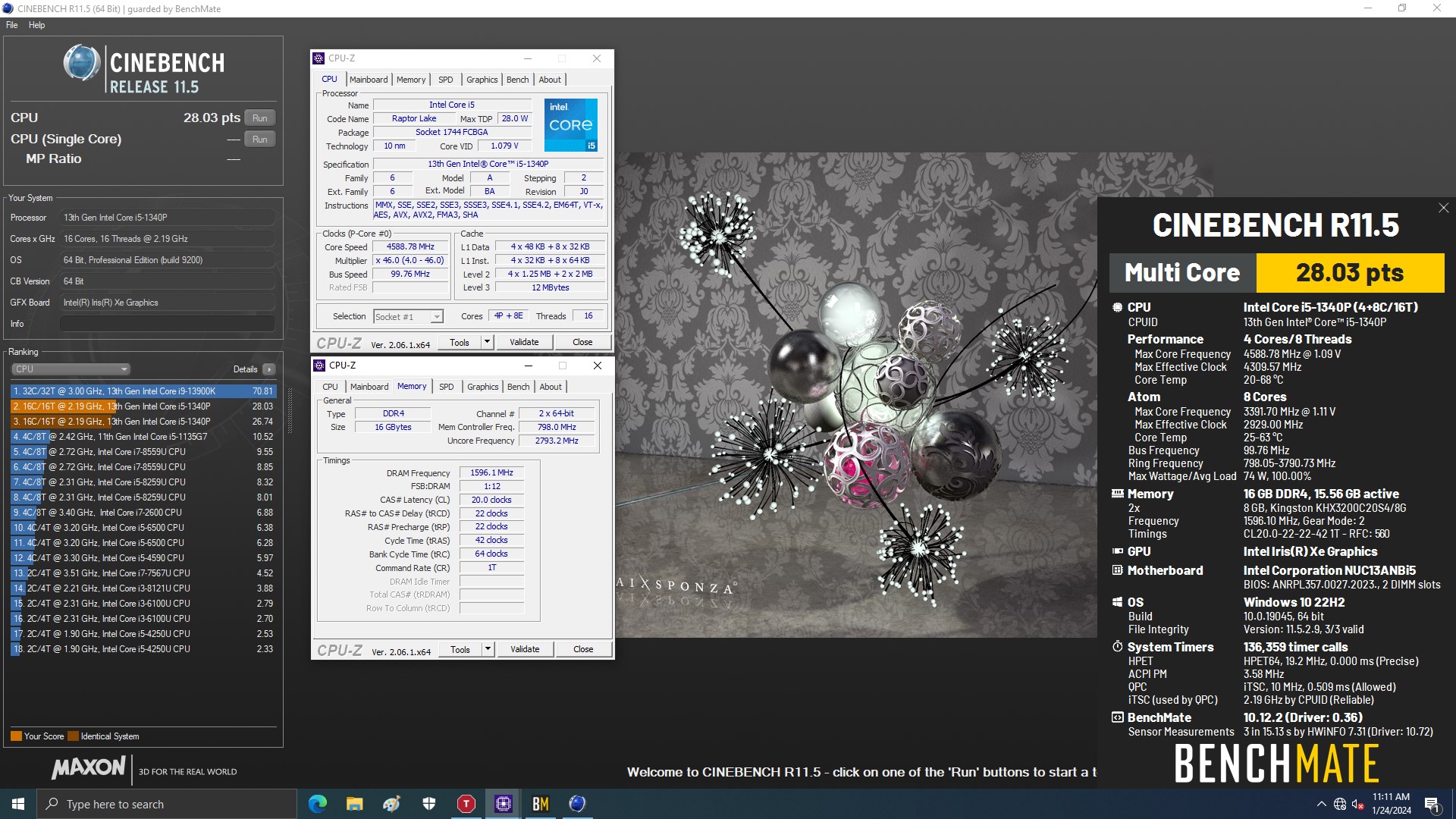Open Graphics tab in lower CPU-Z
Image resolution: width=1456 pixels, height=819 pixels.
(x=483, y=387)
